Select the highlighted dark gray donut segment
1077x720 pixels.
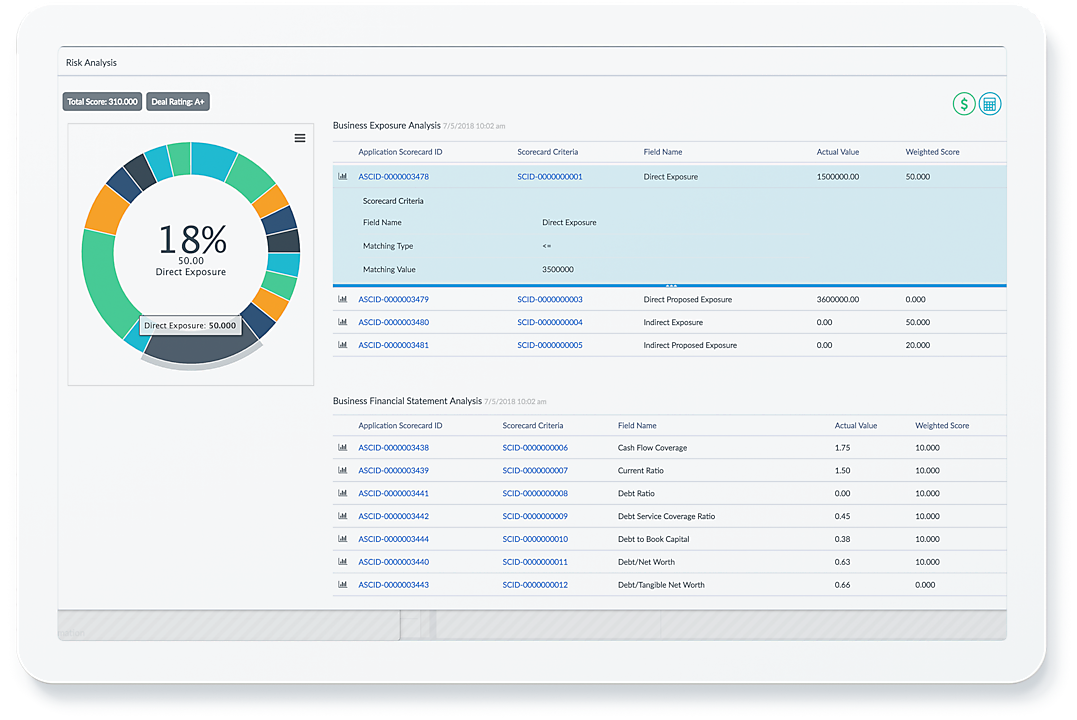(x=199, y=350)
